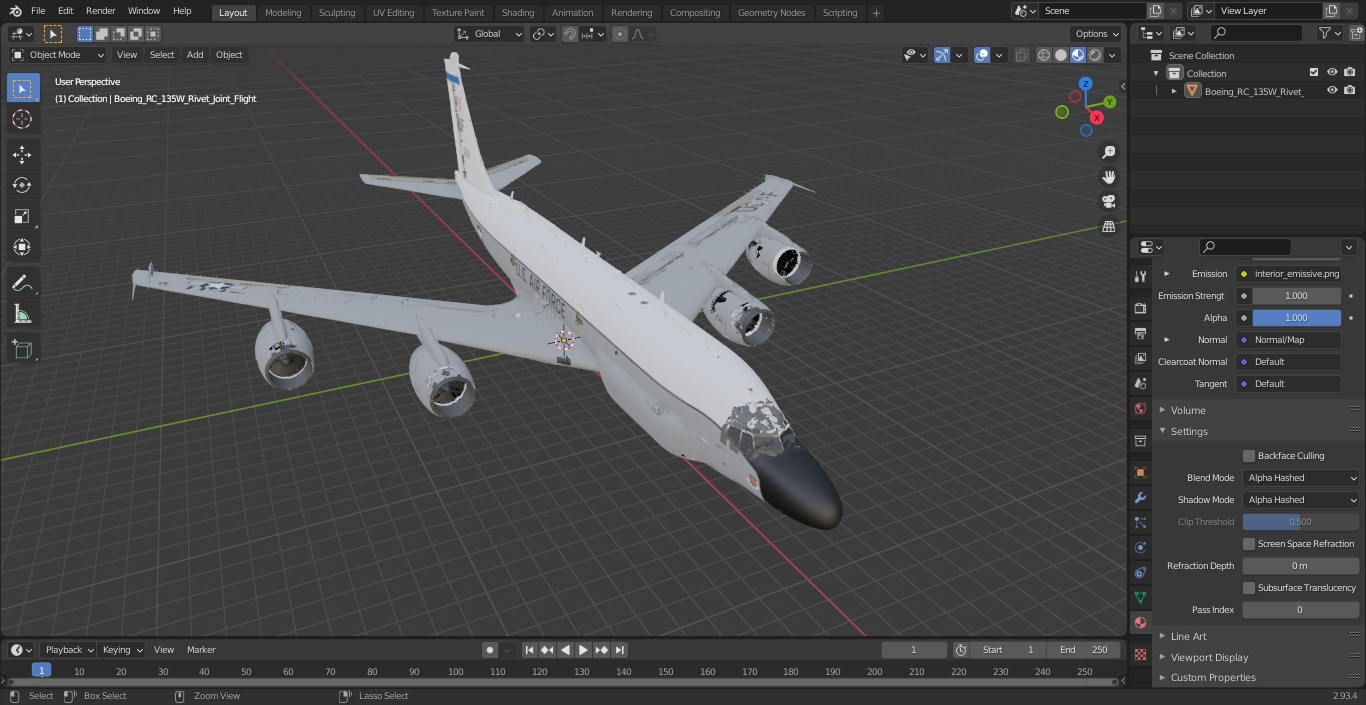Expand Boeing_RC_135W item in outliner
1366x705 pixels.
click(x=1174, y=91)
